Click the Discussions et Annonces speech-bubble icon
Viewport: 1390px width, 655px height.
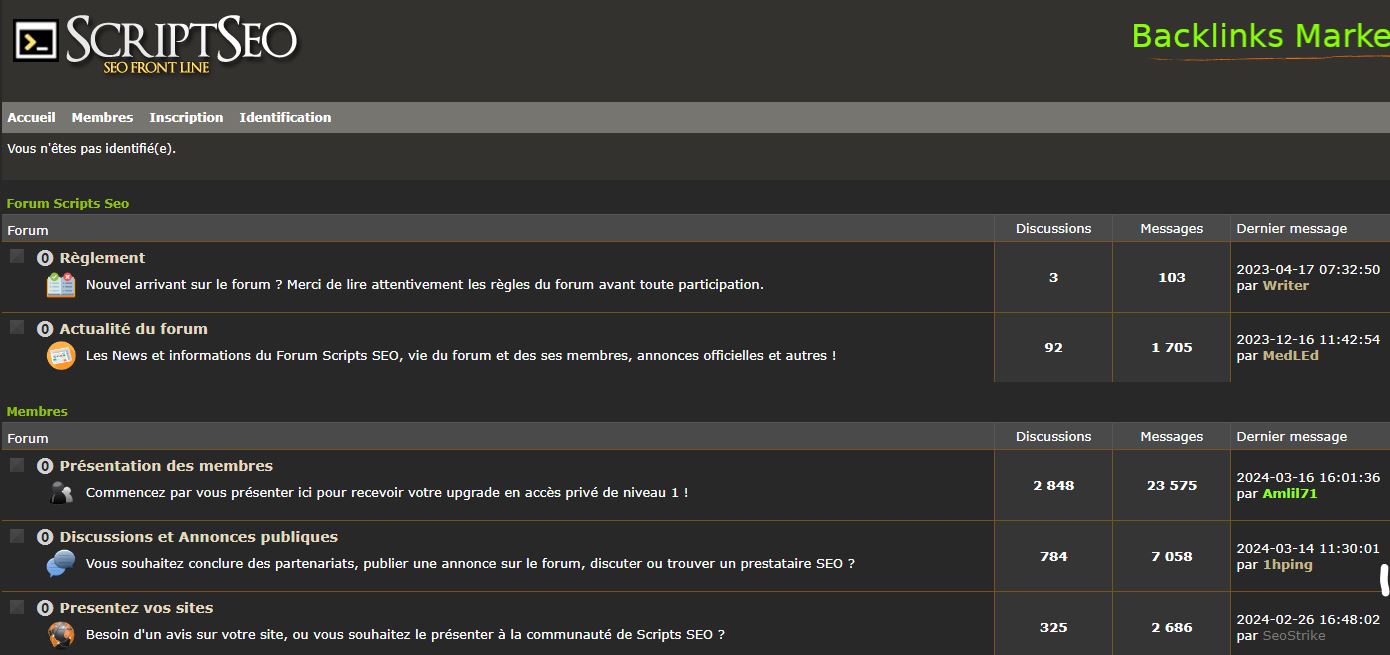[x=61, y=564]
